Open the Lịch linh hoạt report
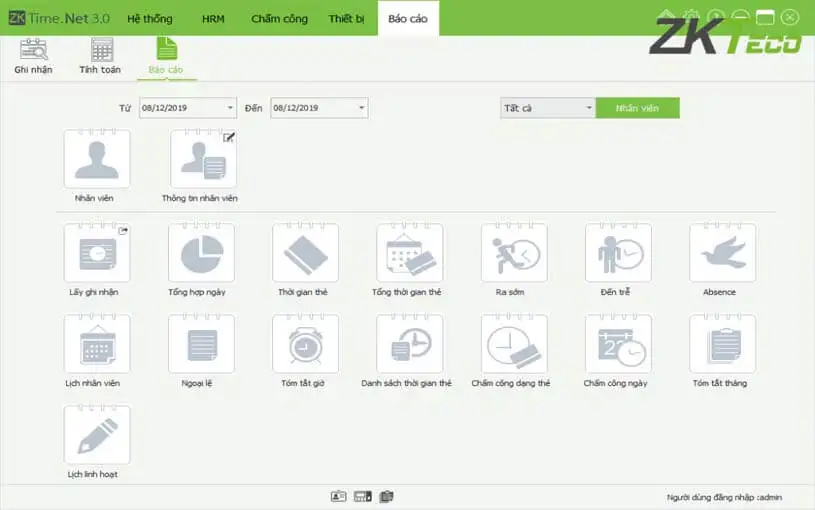This screenshot has width=815, height=510. pyautogui.click(x=97, y=435)
